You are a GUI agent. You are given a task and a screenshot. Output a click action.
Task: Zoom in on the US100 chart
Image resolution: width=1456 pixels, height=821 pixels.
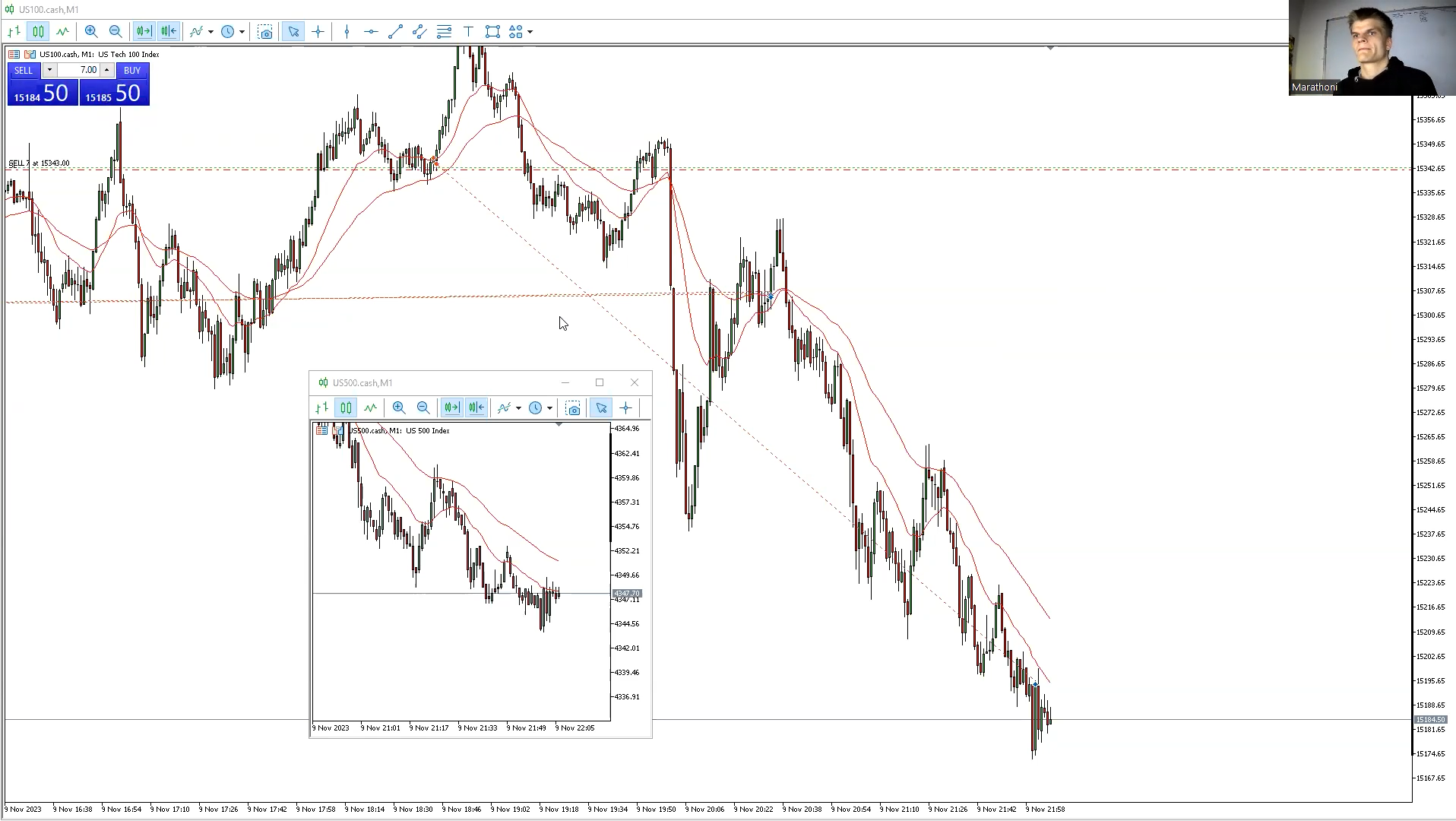click(x=91, y=31)
